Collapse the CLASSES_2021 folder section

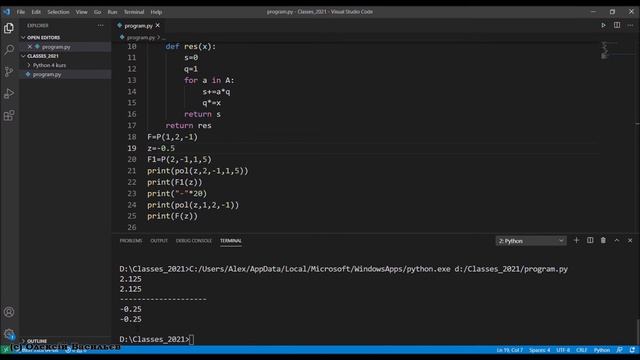[42, 56]
